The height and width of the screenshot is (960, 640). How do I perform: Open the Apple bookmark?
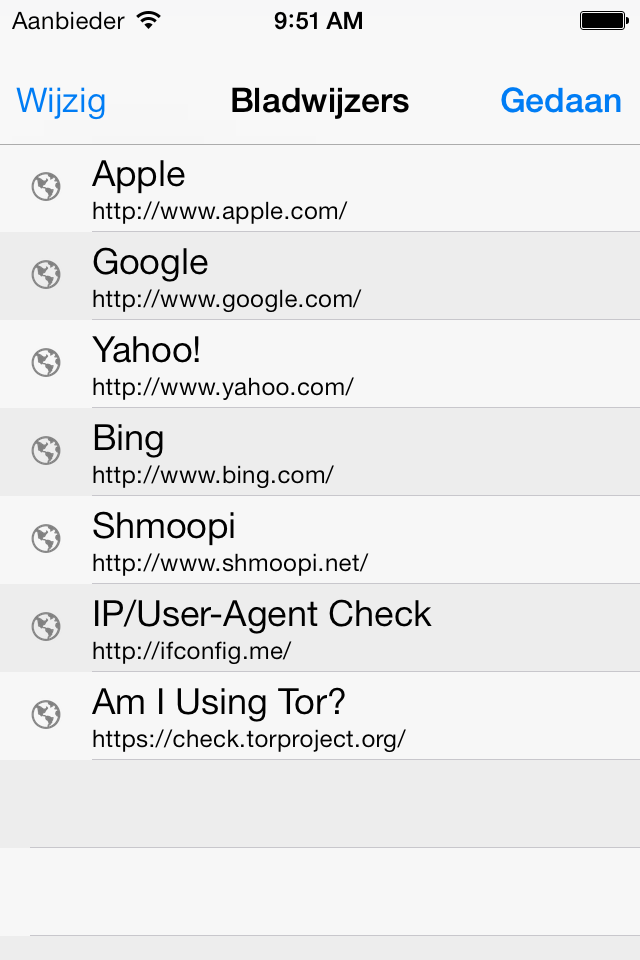coord(320,189)
